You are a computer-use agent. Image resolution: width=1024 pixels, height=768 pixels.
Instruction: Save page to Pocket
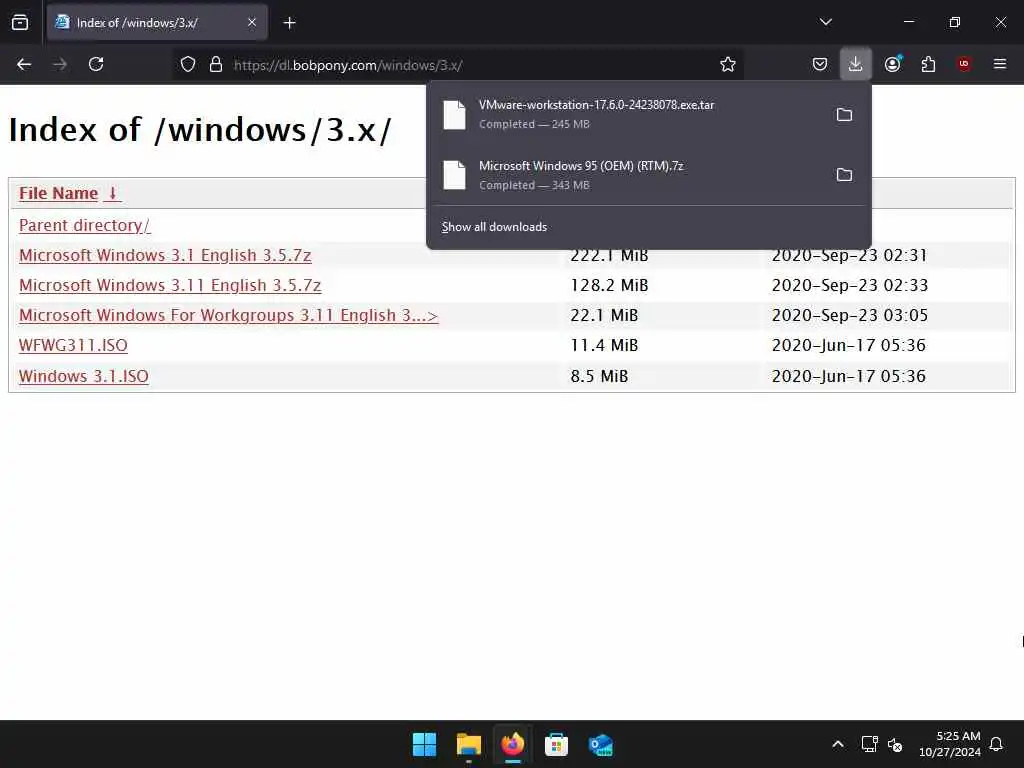[x=820, y=64]
